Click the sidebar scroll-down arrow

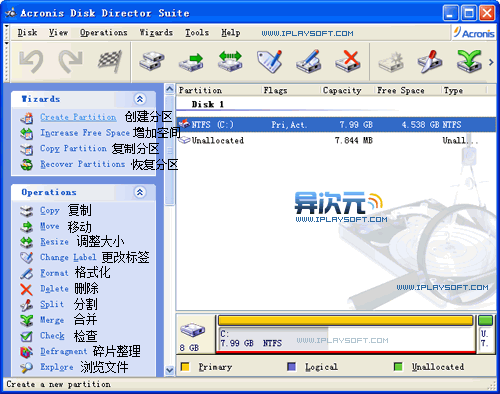tap(170, 370)
